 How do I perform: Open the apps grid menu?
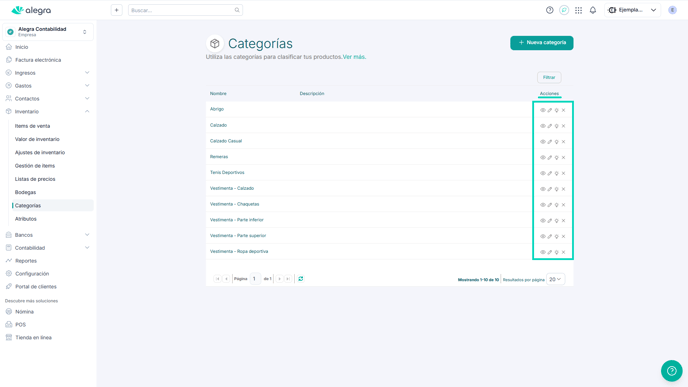pos(578,10)
